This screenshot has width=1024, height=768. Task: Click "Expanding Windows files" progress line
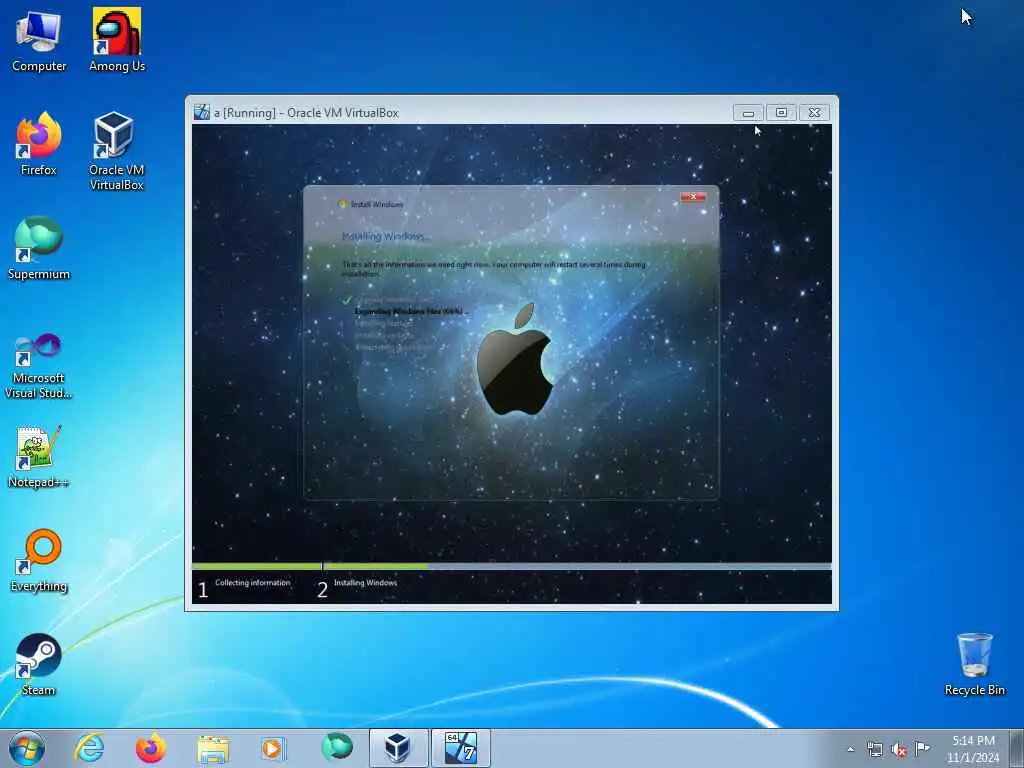[x=411, y=312]
